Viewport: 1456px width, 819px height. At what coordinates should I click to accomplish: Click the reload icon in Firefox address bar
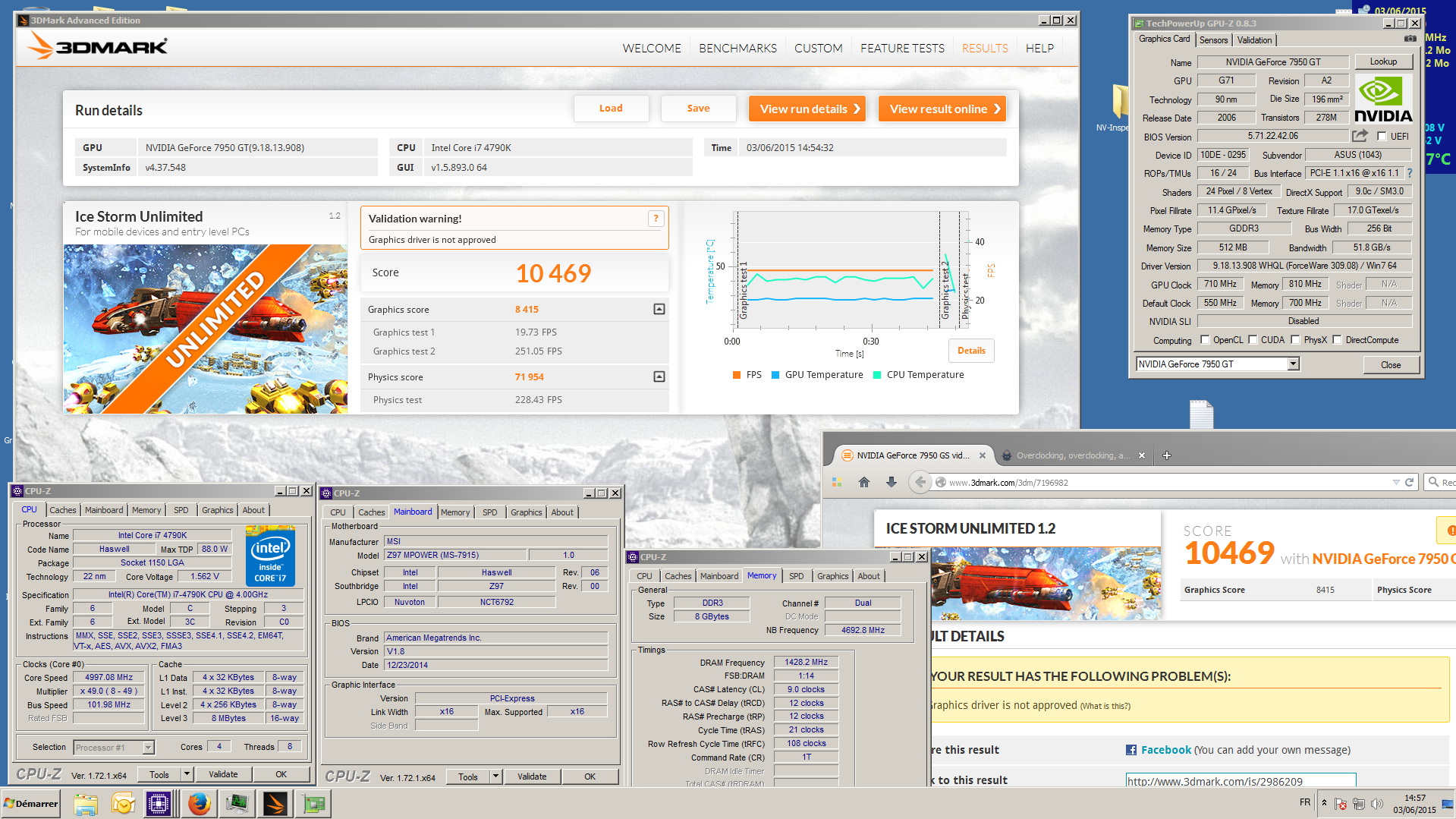coord(1409,482)
